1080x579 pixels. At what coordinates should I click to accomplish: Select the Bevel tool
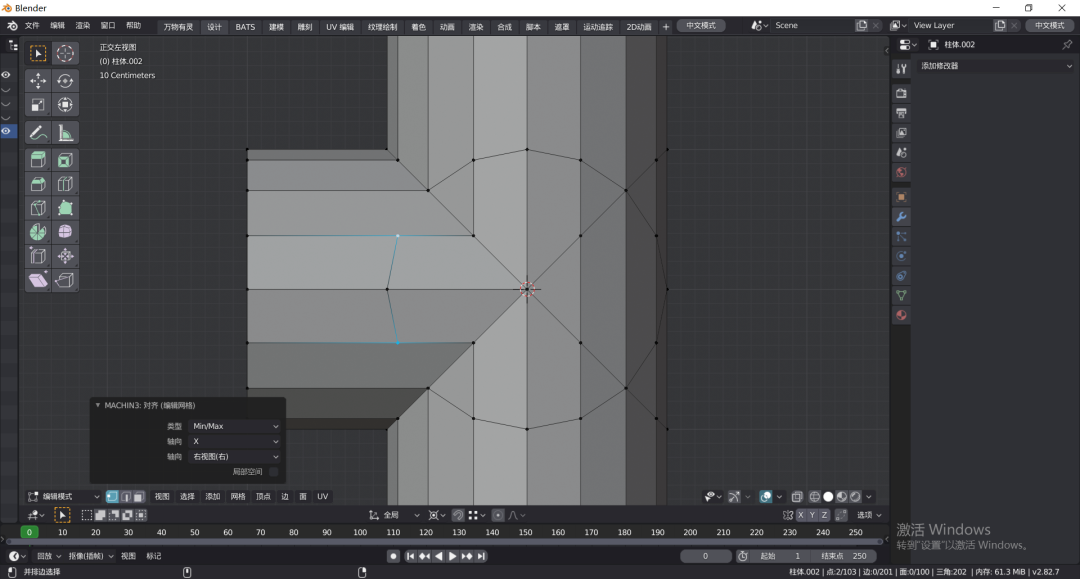[x=38, y=184]
